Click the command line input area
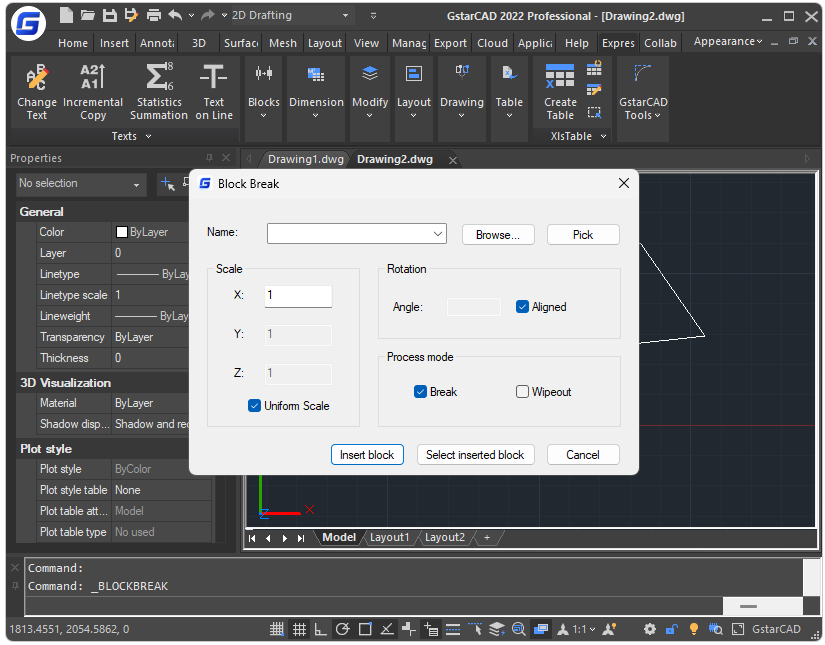The width and height of the screenshot is (825, 645). [374, 606]
